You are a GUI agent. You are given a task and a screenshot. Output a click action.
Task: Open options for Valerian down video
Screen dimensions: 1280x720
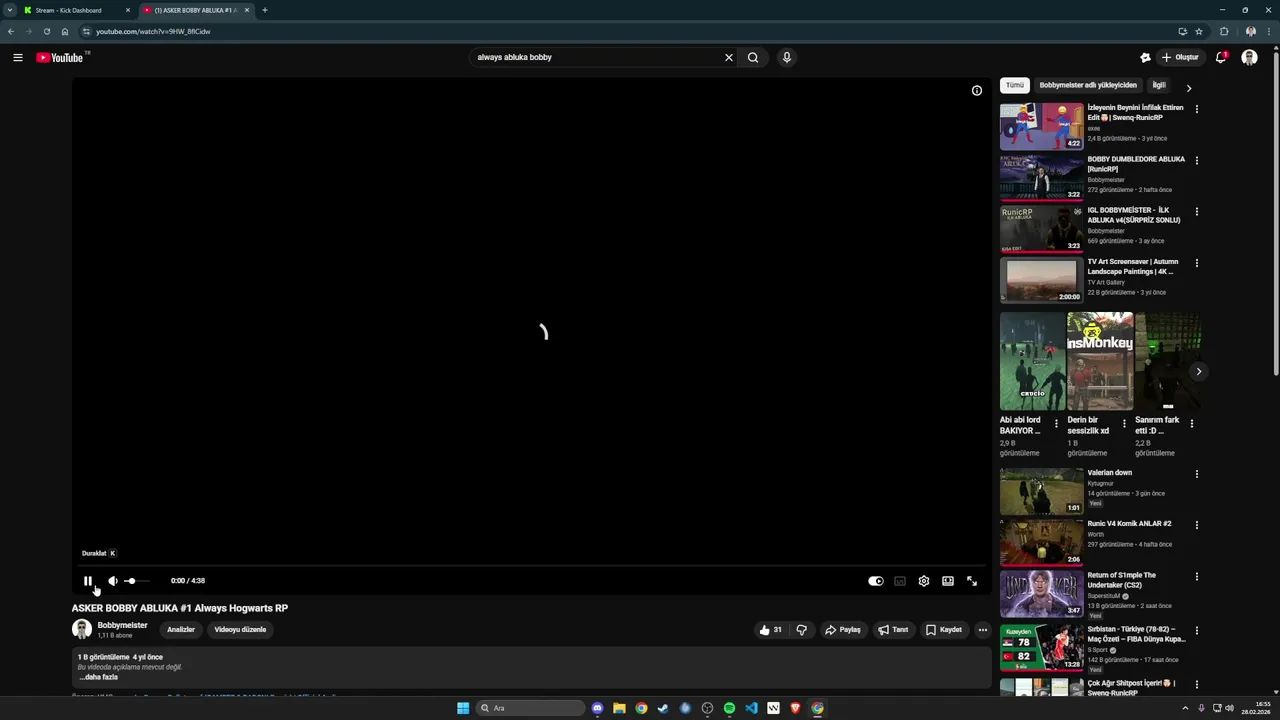click(x=1197, y=474)
